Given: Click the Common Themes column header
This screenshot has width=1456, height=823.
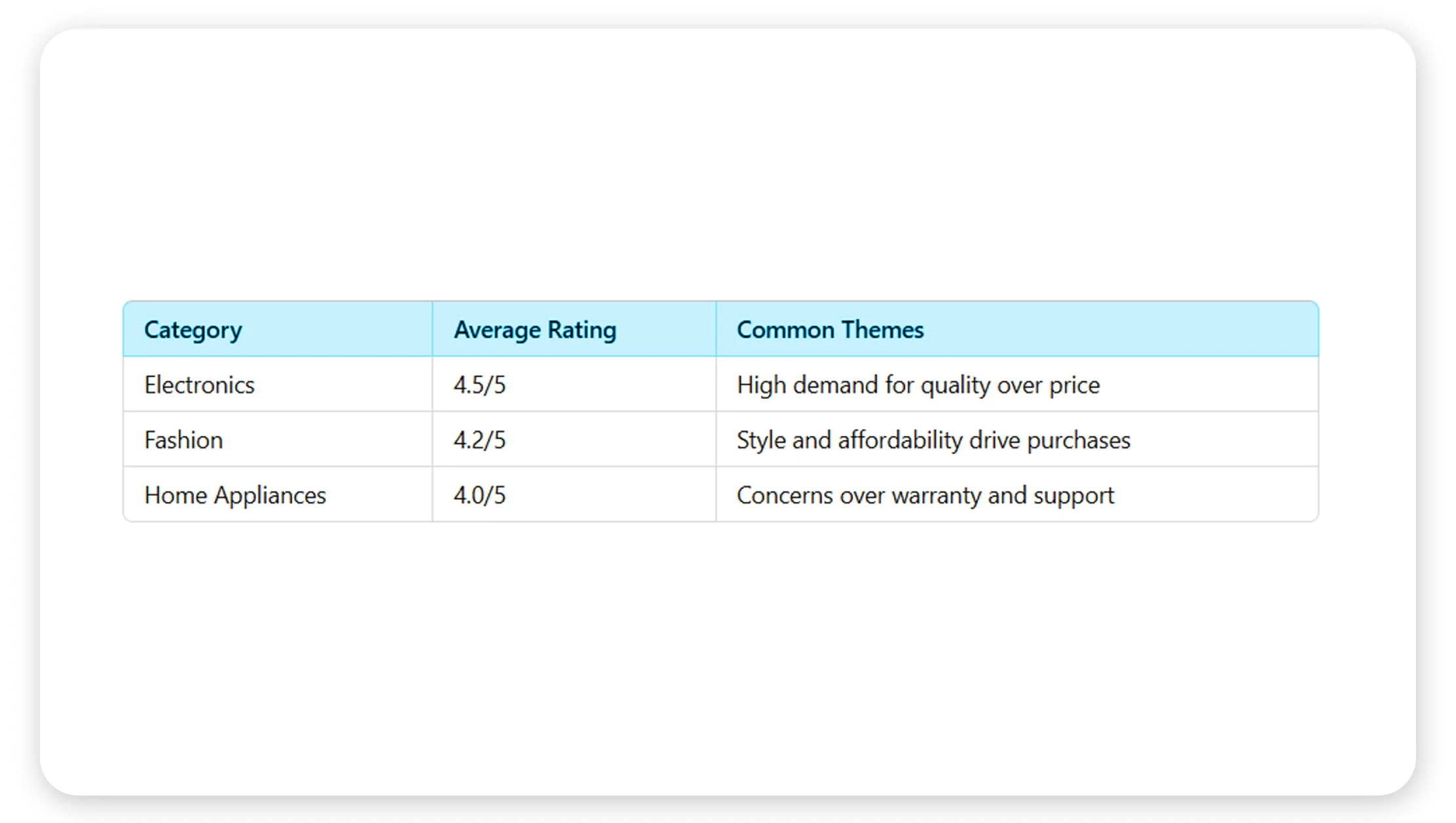Looking at the screenshot, I should pos(1017,329).
